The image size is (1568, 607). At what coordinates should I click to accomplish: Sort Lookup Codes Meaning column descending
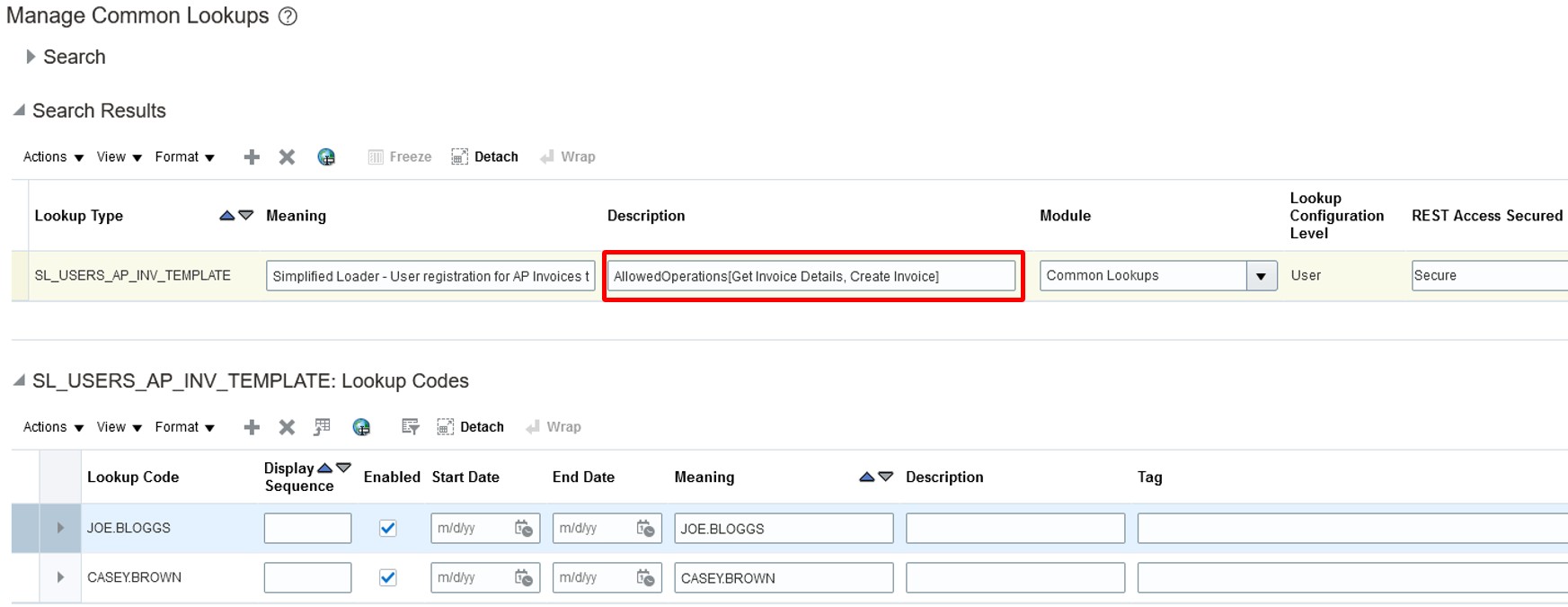tap(885, 477)
